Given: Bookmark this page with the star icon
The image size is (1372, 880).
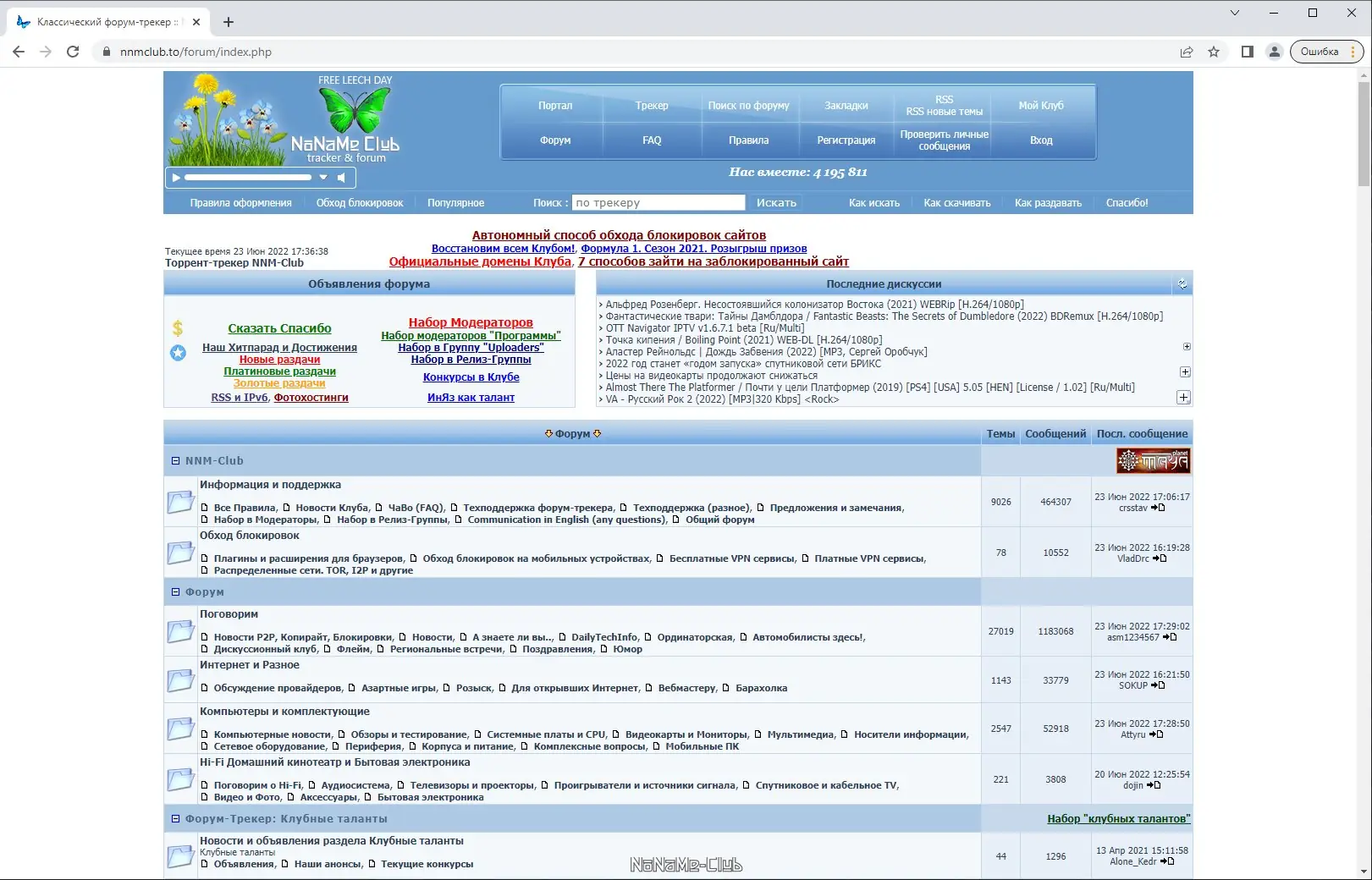Looking at the screenshot, I should coord(1214,52).
